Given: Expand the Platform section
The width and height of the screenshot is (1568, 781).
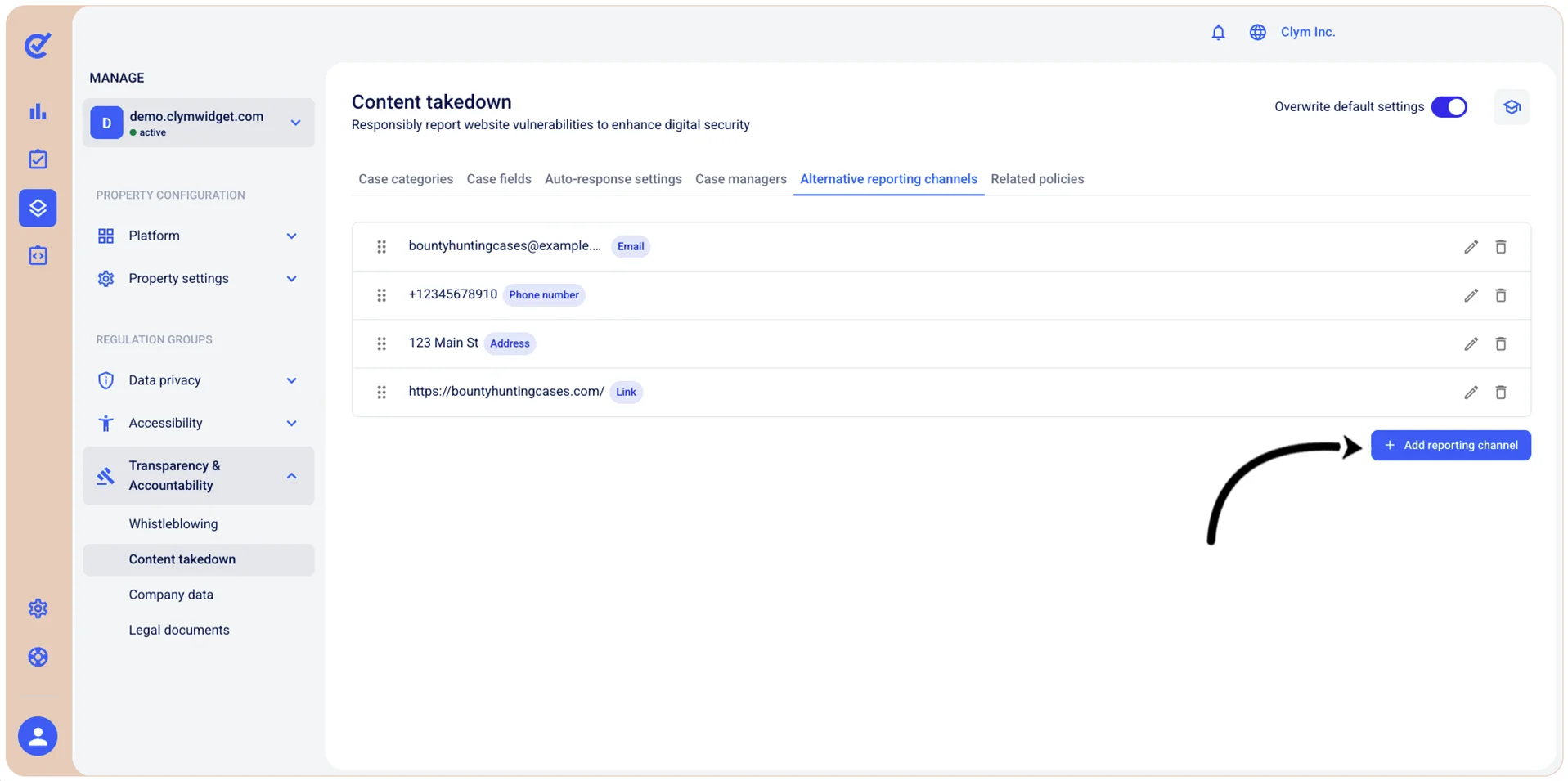Looking at the screenshot, I should (198, 236).
